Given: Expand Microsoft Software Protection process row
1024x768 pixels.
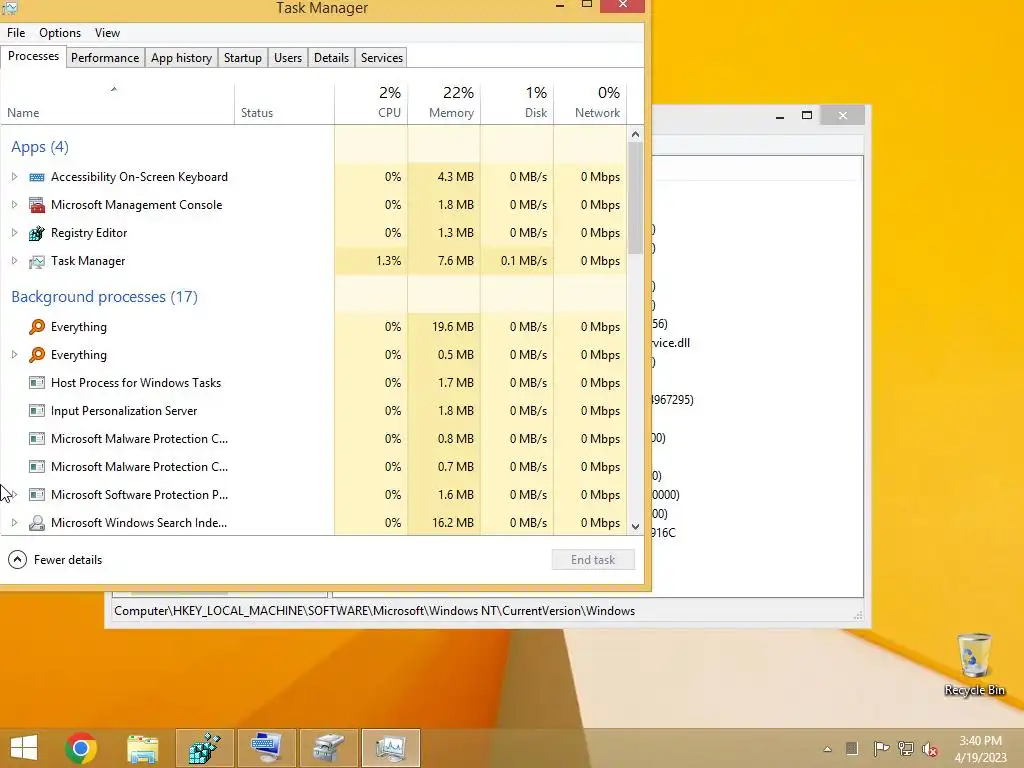Looking at the screenshot, I should coord(14,494).
